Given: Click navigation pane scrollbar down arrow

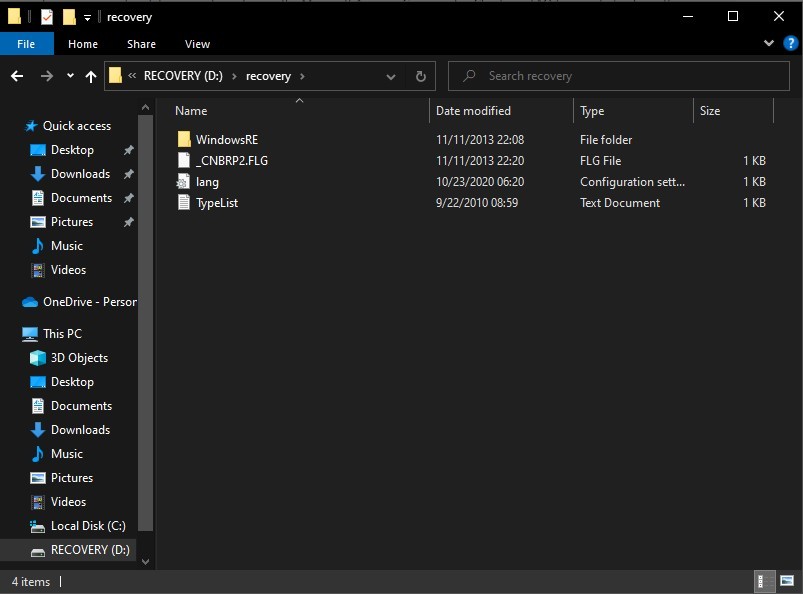Looking at the screenshot, I should [x=145, y=562].
